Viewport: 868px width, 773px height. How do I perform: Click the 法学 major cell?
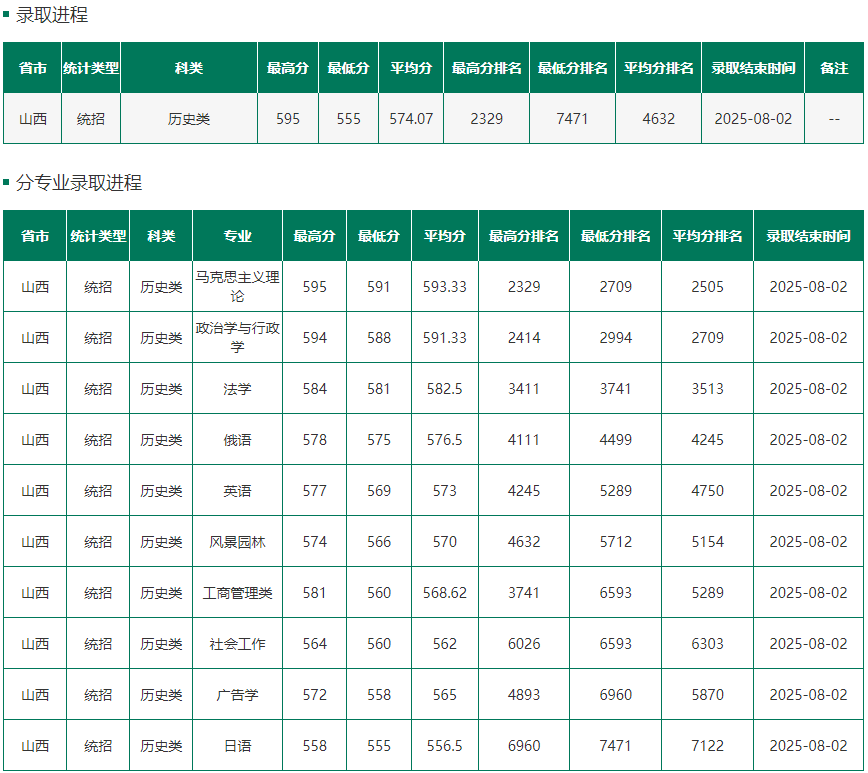click(x=237, y=389)
